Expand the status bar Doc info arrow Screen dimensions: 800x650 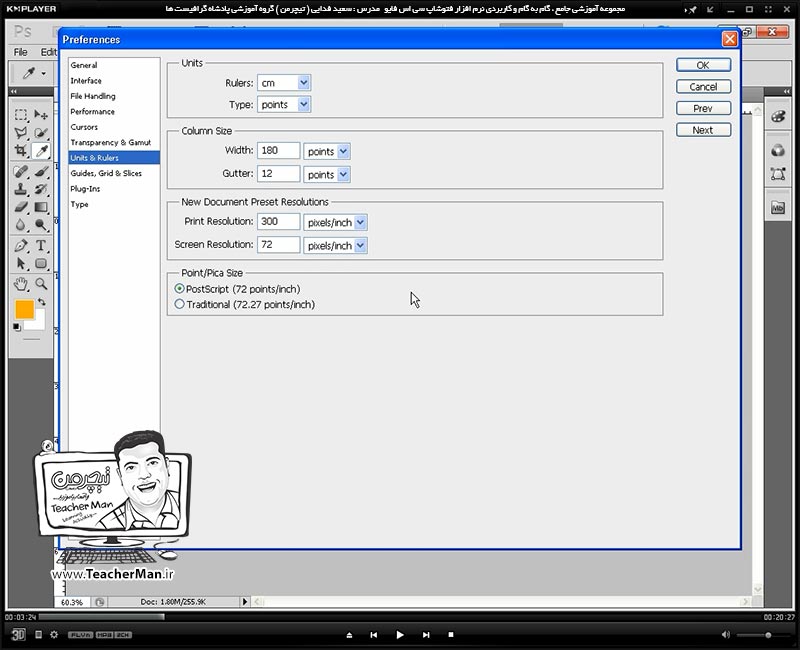245,602
